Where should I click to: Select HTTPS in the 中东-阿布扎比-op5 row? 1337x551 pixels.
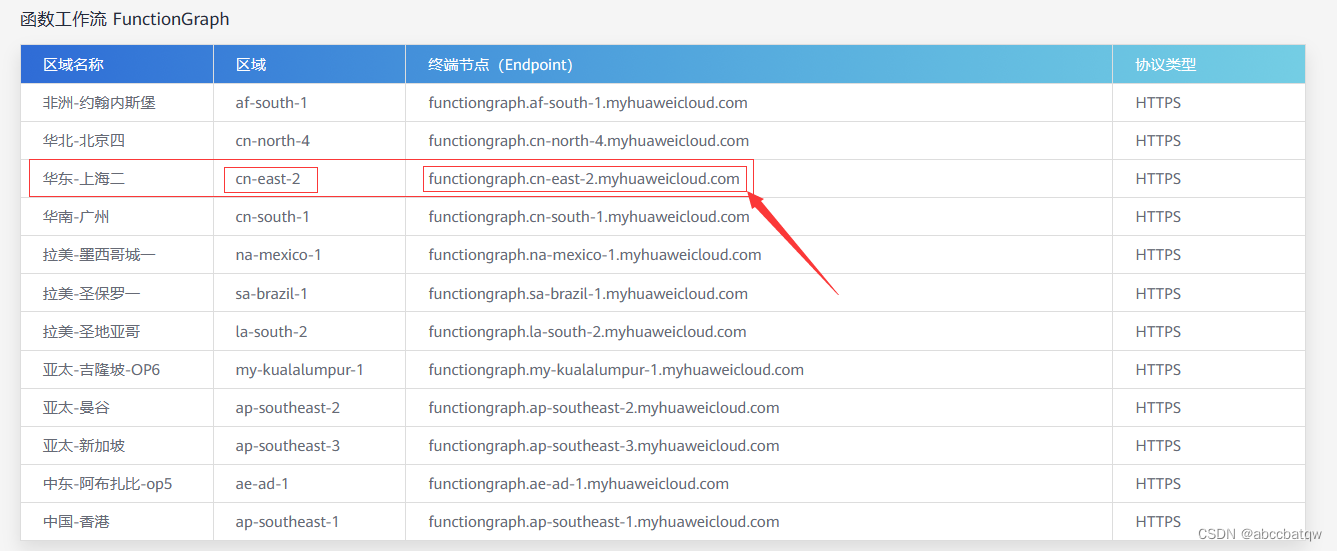(x=1158, y=484)
